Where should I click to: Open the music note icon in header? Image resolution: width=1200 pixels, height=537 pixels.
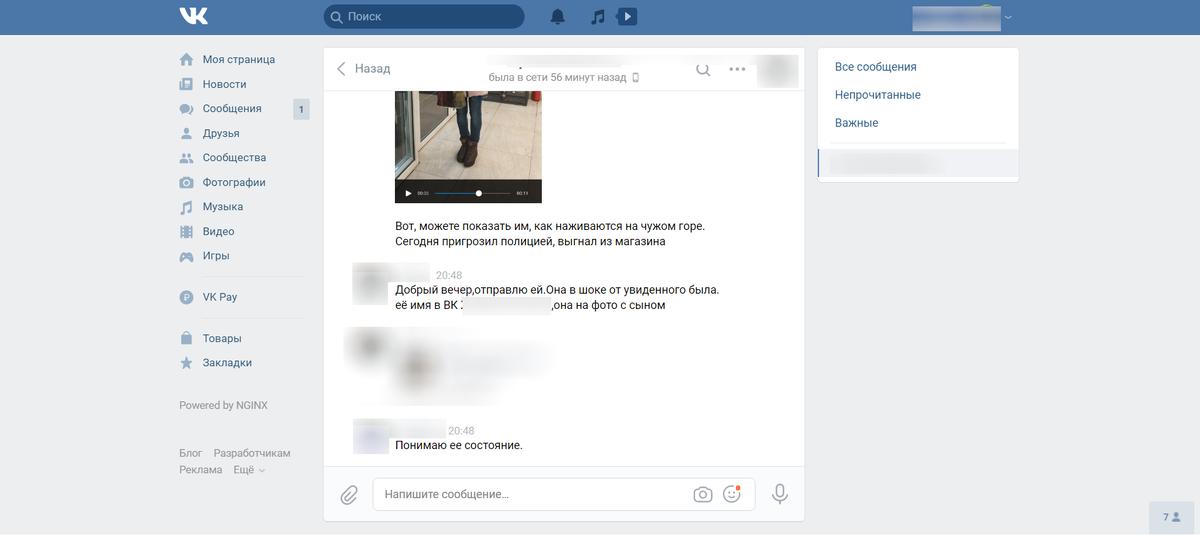click(598, 17)
